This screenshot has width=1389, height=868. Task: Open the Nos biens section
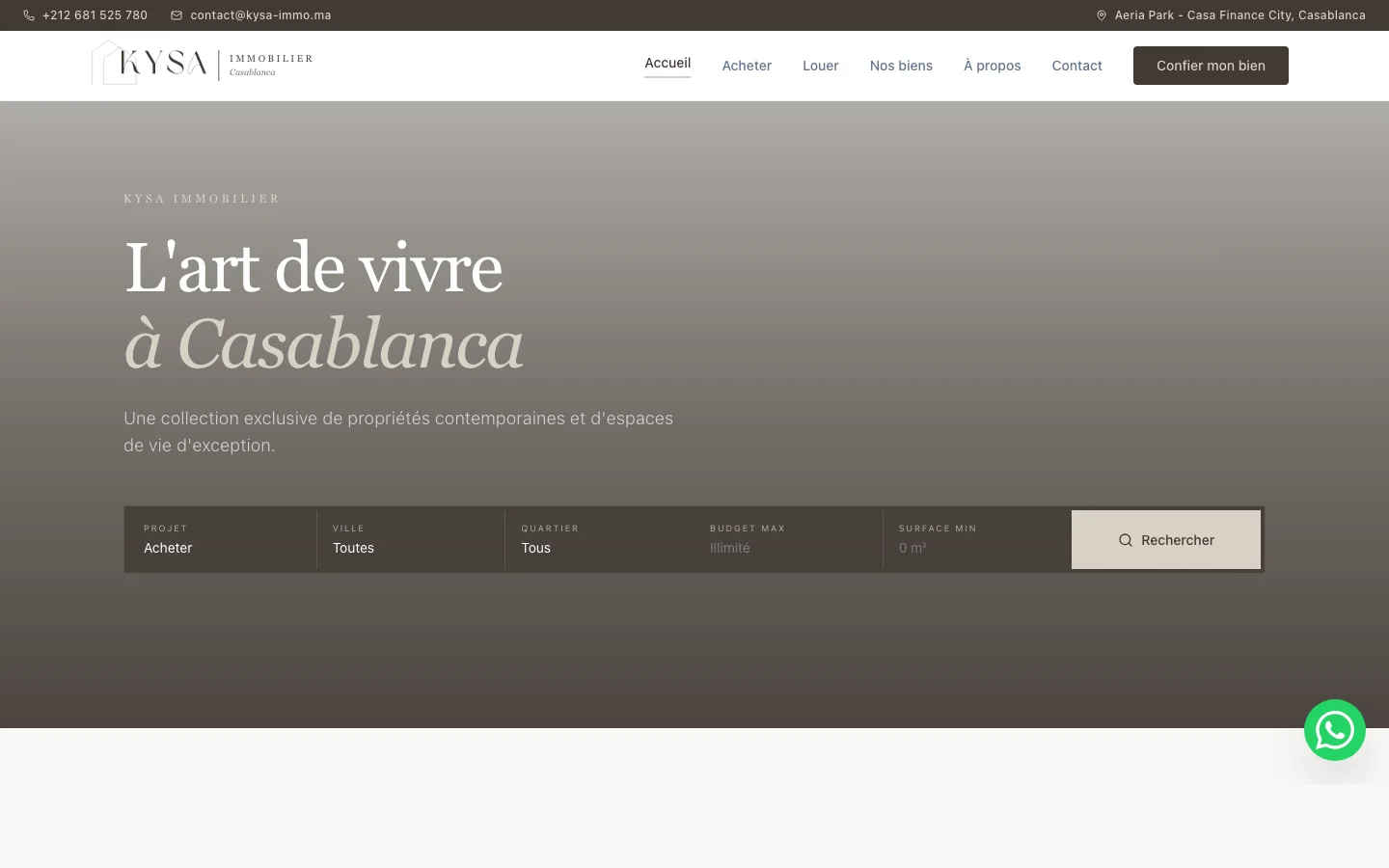point(901,65)
